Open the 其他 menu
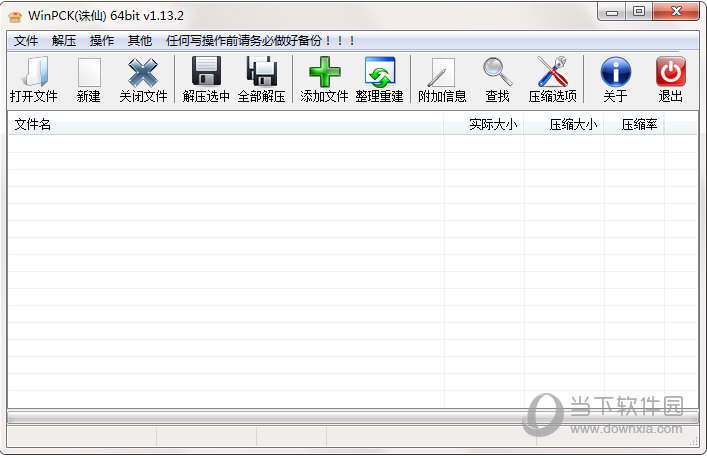 (140, 41)
